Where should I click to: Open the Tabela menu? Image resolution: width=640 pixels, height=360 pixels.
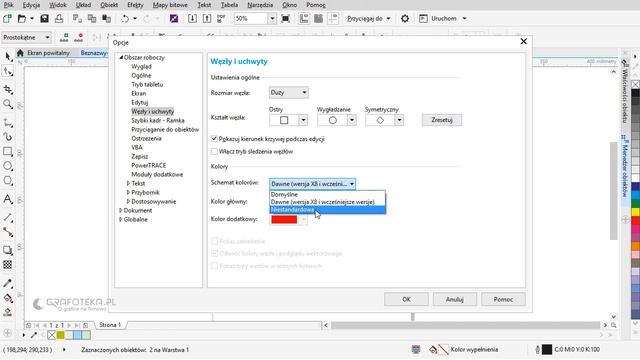[x=229, y=5]
